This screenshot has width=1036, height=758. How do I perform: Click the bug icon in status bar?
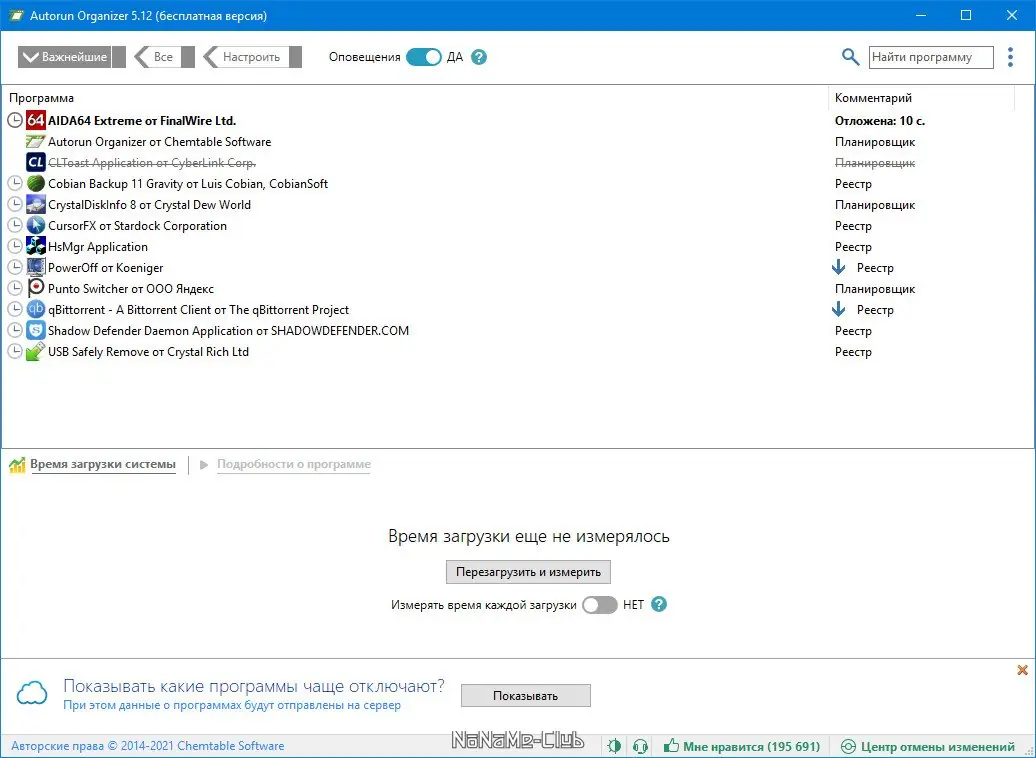(614, 746)
